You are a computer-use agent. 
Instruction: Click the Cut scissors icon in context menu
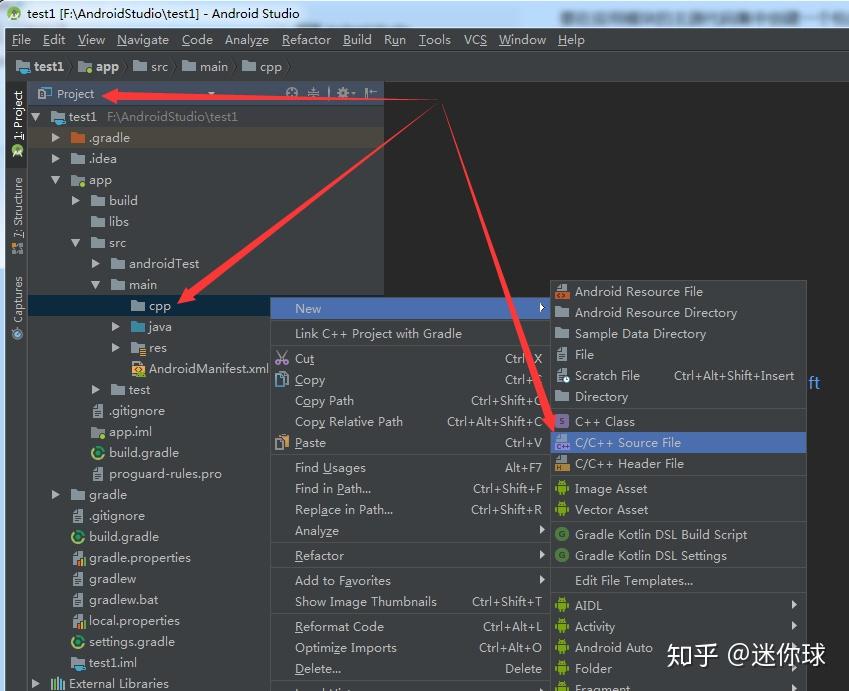pyautogui.click(x=282, y=358)
